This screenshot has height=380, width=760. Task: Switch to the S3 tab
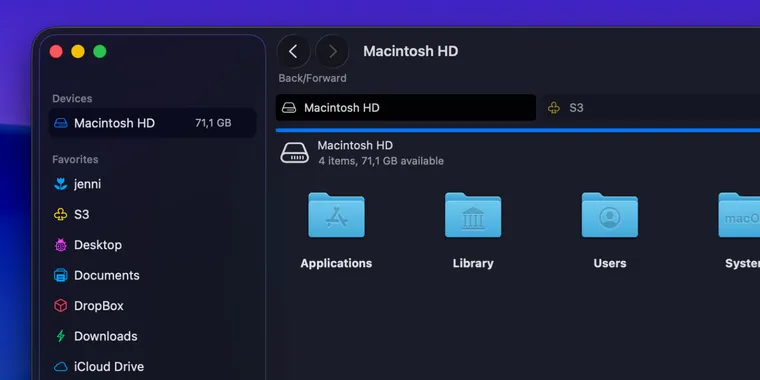650,108
